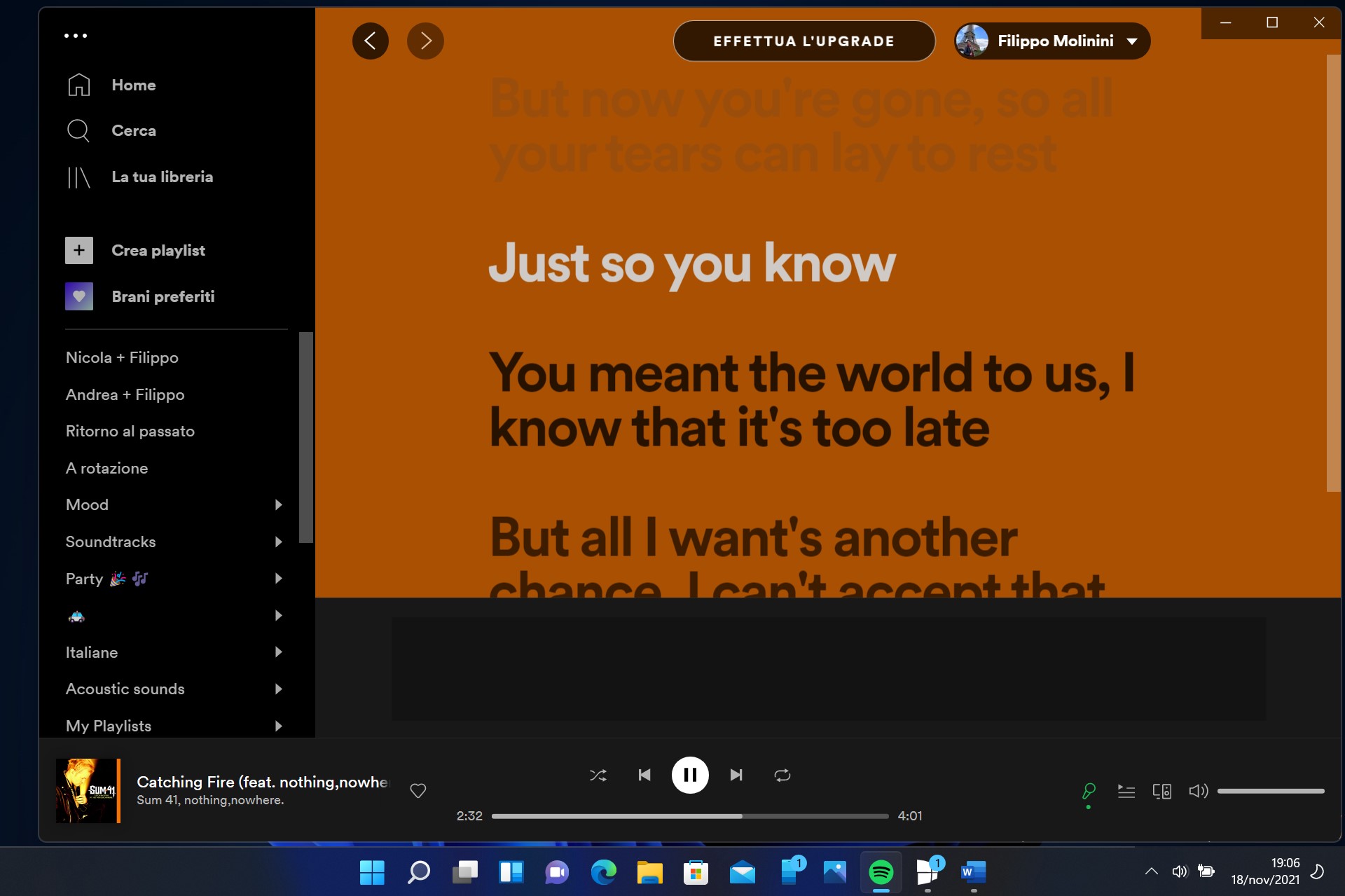Click the Spotify taskbar icon
Screen dimensions: 1345x896
pyautogui.click(x=881, y=872)
